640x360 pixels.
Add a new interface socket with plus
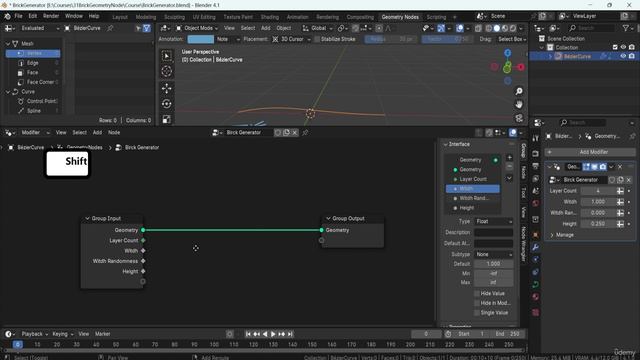[509, 157]
